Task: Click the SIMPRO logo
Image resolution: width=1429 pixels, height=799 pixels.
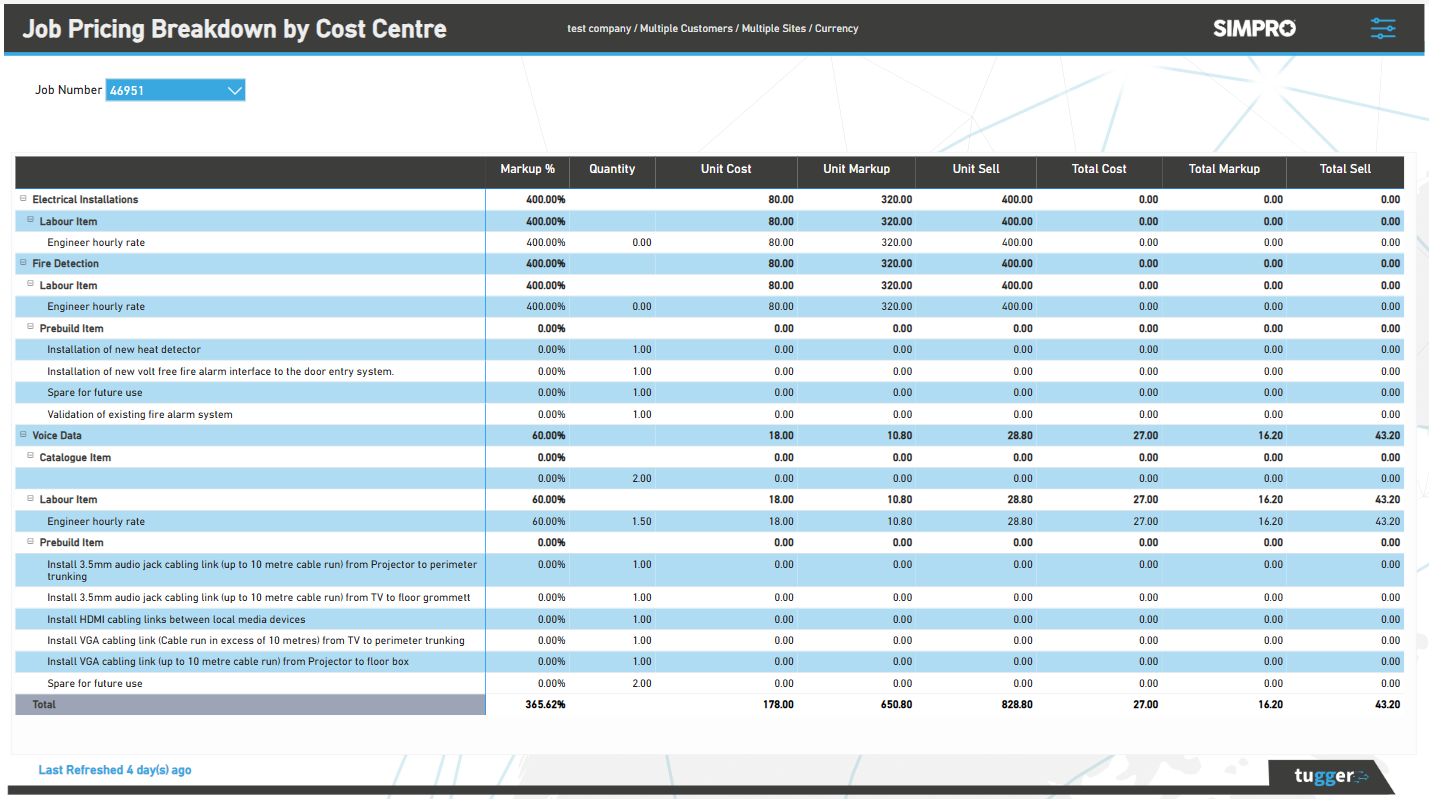Action: (x=1254, y=29)
